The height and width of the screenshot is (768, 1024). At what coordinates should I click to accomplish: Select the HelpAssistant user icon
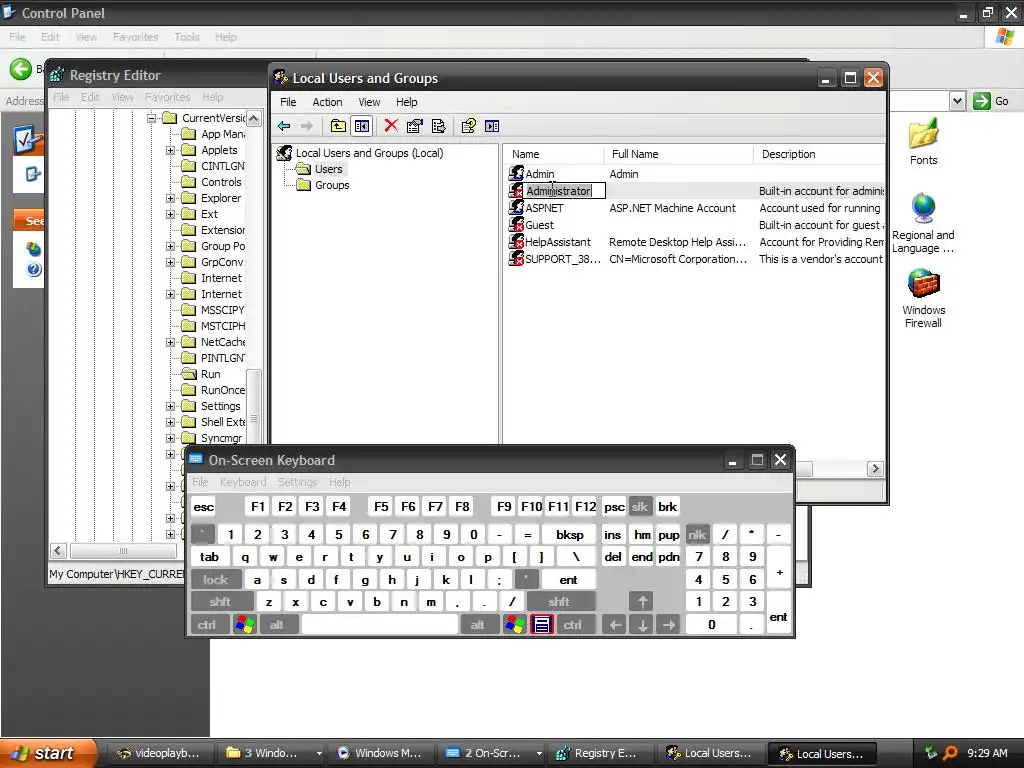[x=516, y=242]
